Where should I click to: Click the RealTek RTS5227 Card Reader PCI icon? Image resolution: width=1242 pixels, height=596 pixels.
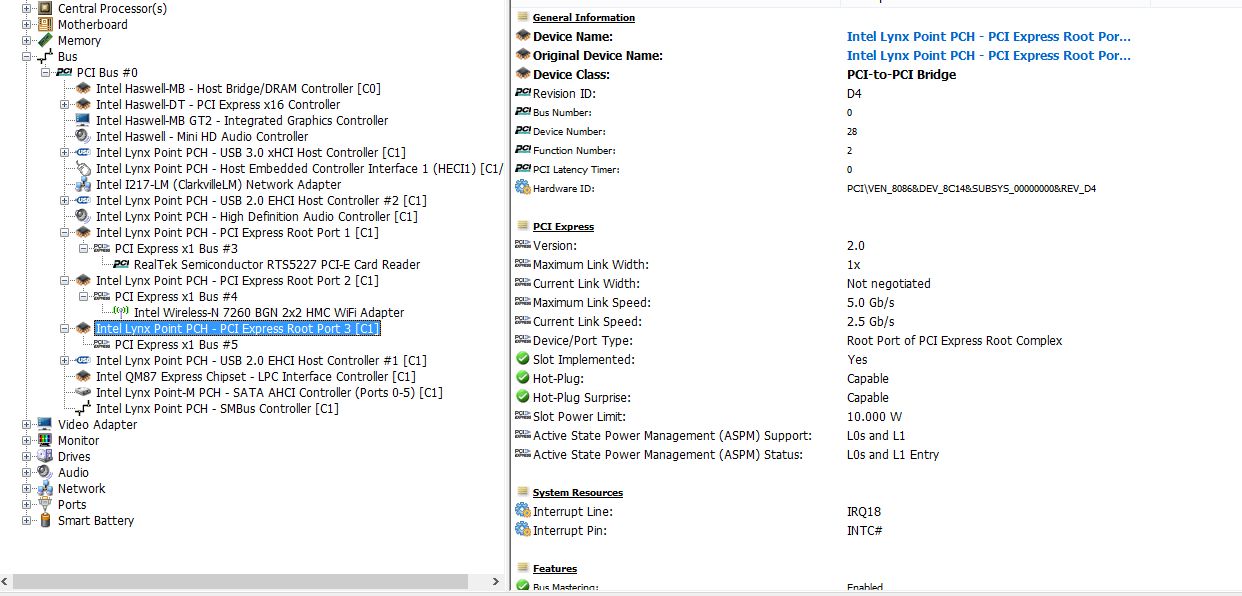point(121,264)
